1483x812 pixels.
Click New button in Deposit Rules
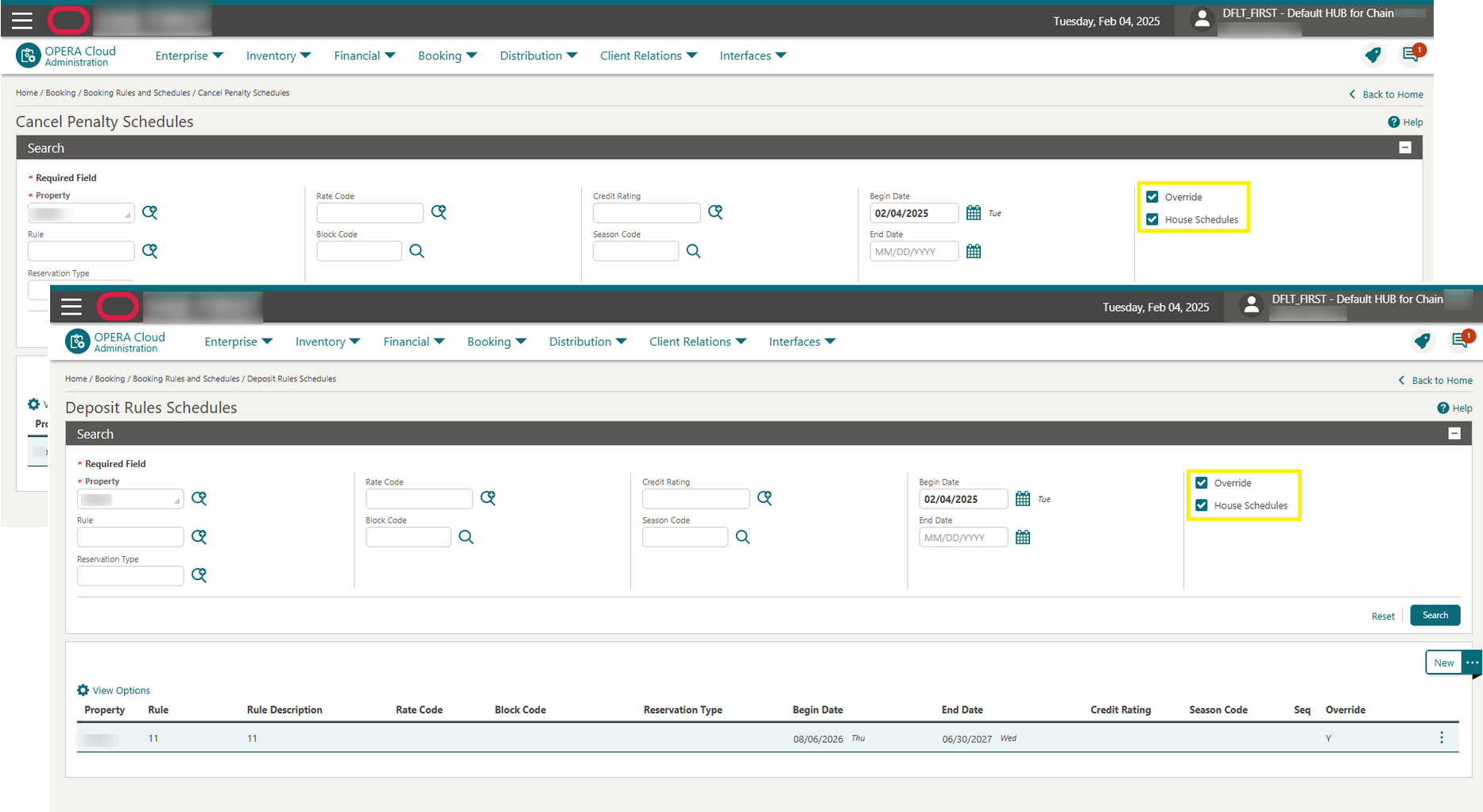pyautogui.click(x=1443, y=663)
